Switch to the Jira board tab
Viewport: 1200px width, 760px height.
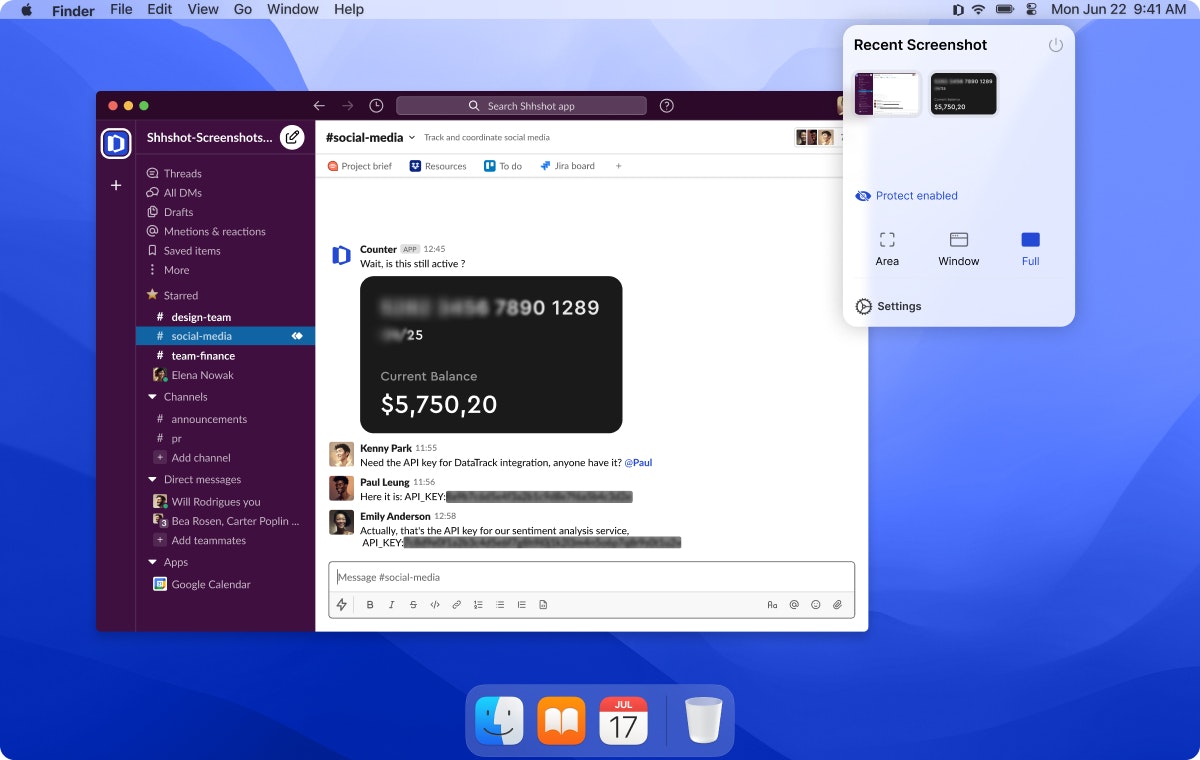pyautogui.click(x=567, y=166)
